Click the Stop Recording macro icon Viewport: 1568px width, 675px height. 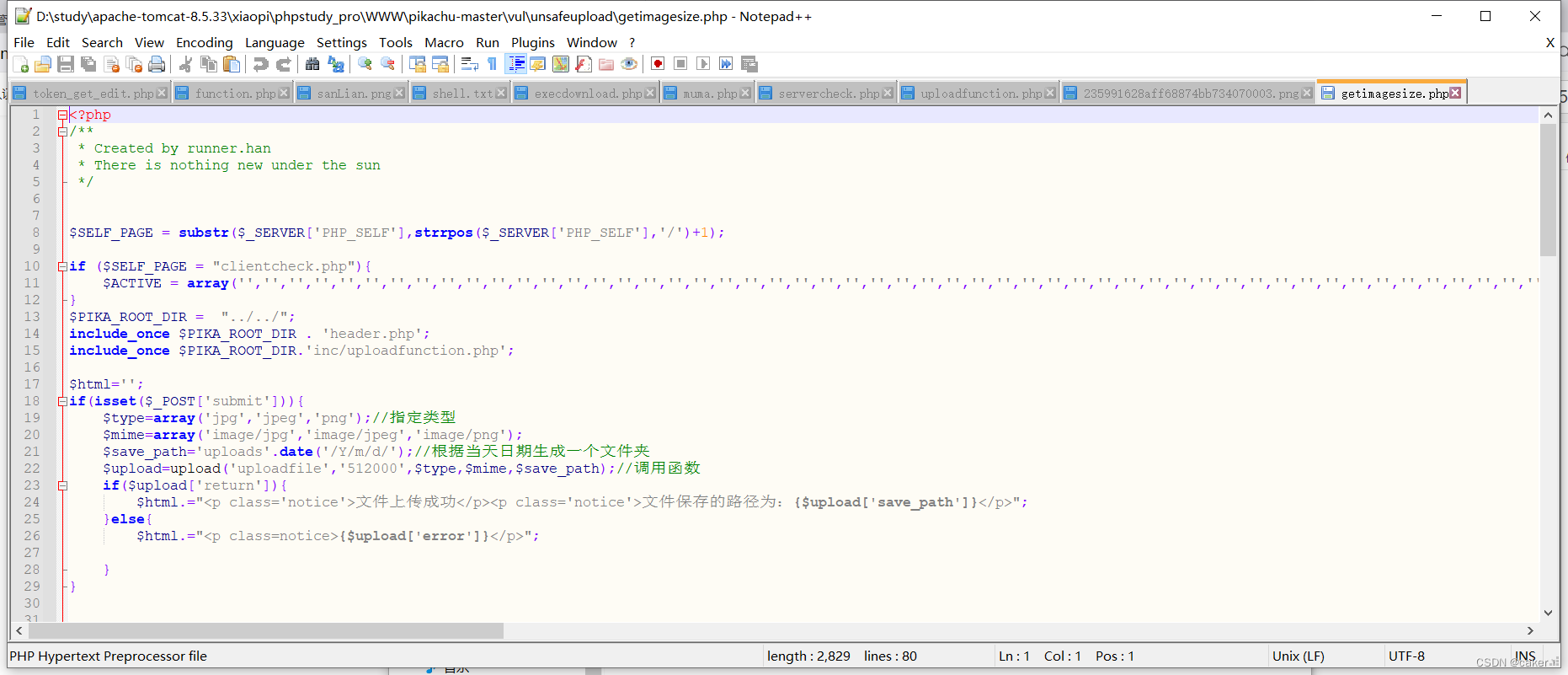[681, 64]
